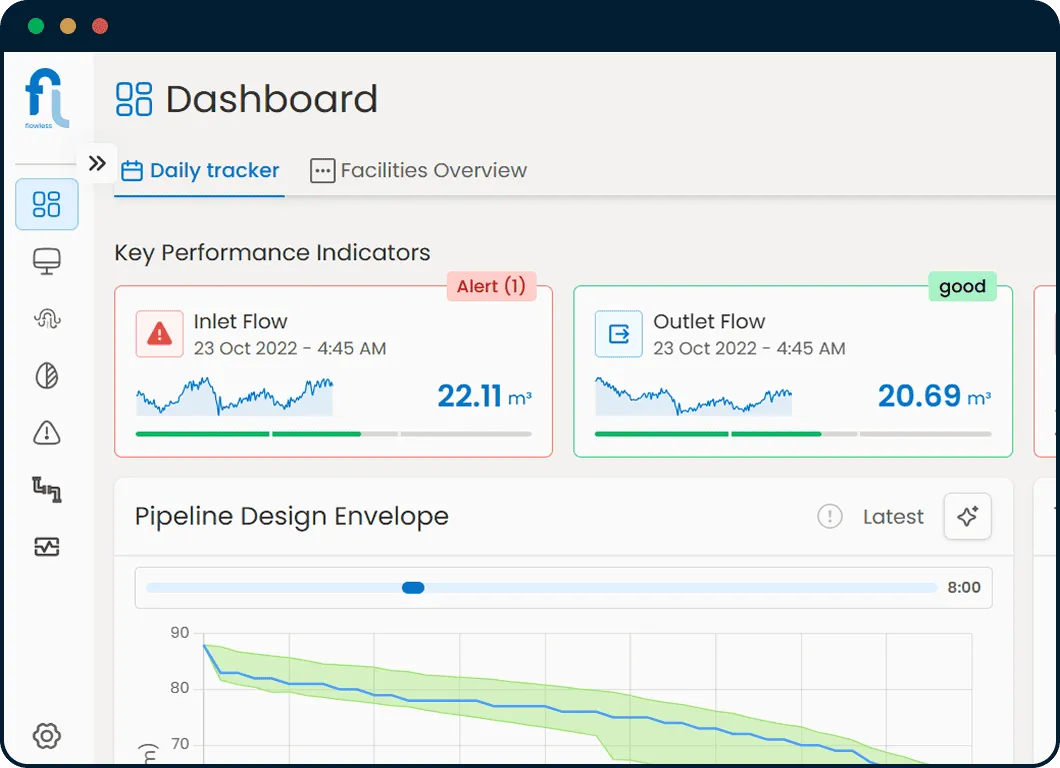This screenshot has height=768, width=1060.
Task: Click the good status badge
Action: click(x=962, y=287)
